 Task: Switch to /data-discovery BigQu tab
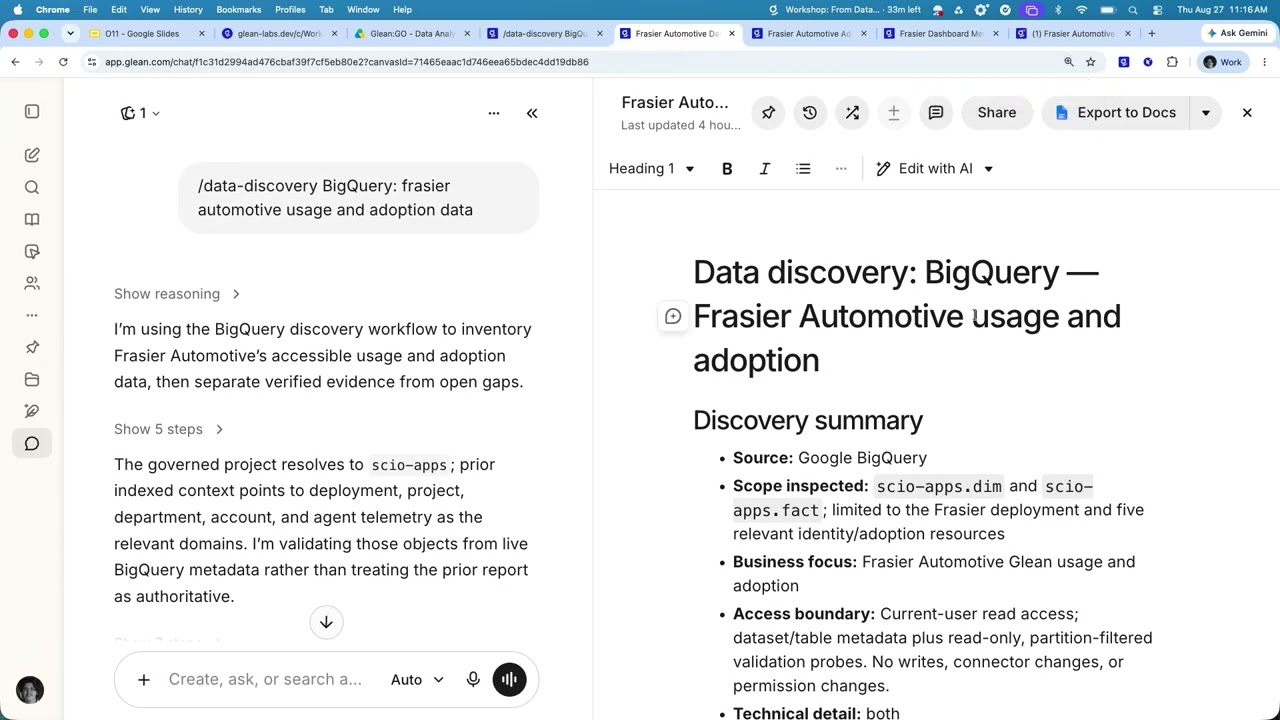coord(544,34)
